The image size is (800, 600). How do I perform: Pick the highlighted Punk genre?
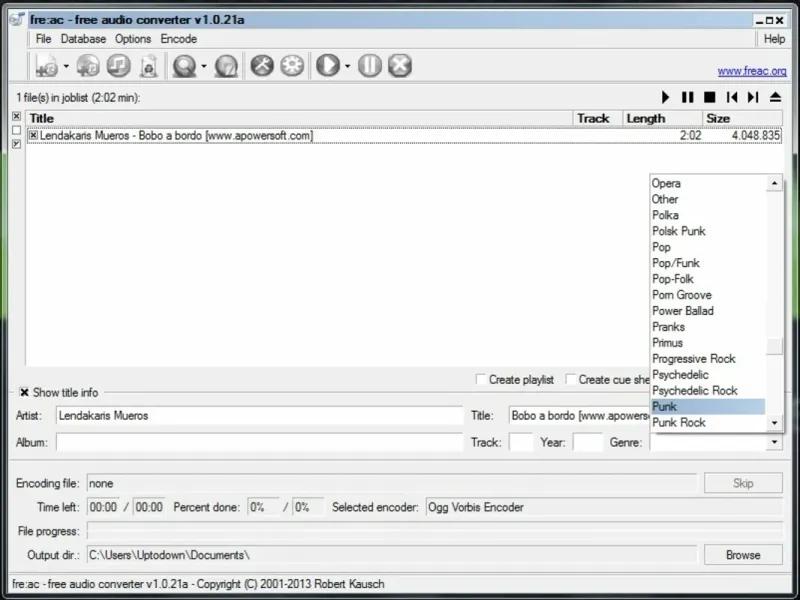tap(708, 407)
